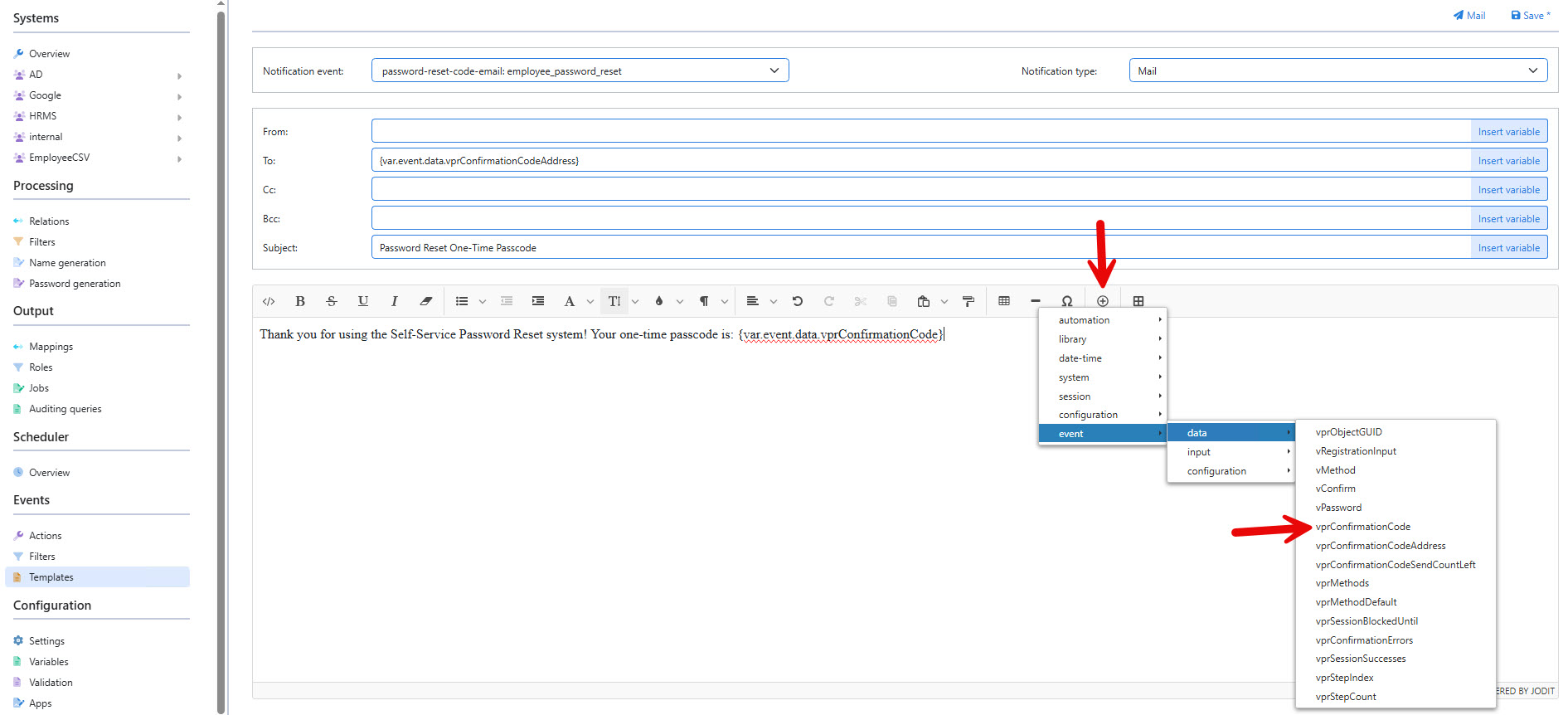Open Auditing queries in sidebar
1568x715 pixels.
tap(65, 409)
